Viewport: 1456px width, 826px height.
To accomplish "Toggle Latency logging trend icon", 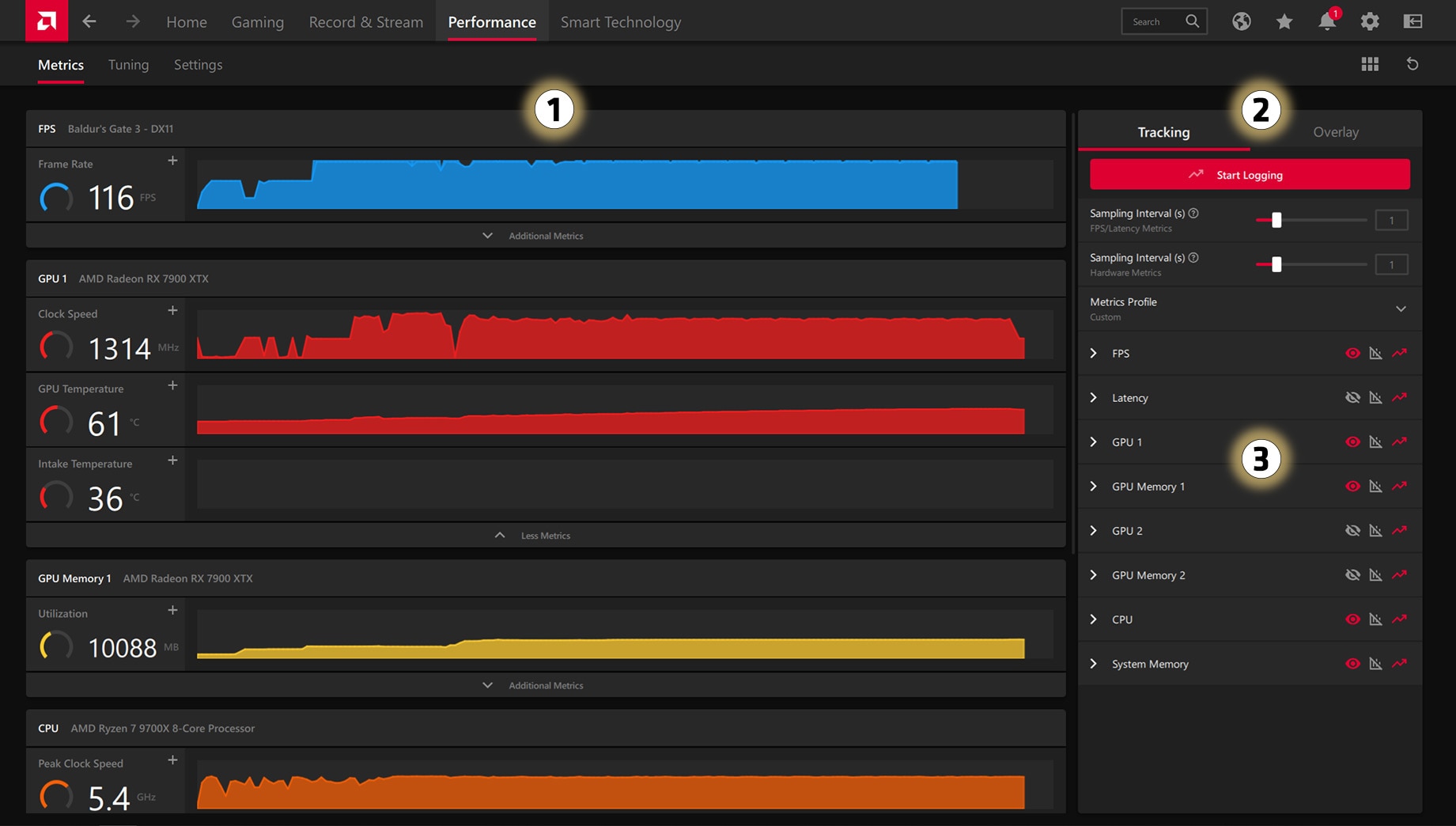I will [x=1400, y=397].
